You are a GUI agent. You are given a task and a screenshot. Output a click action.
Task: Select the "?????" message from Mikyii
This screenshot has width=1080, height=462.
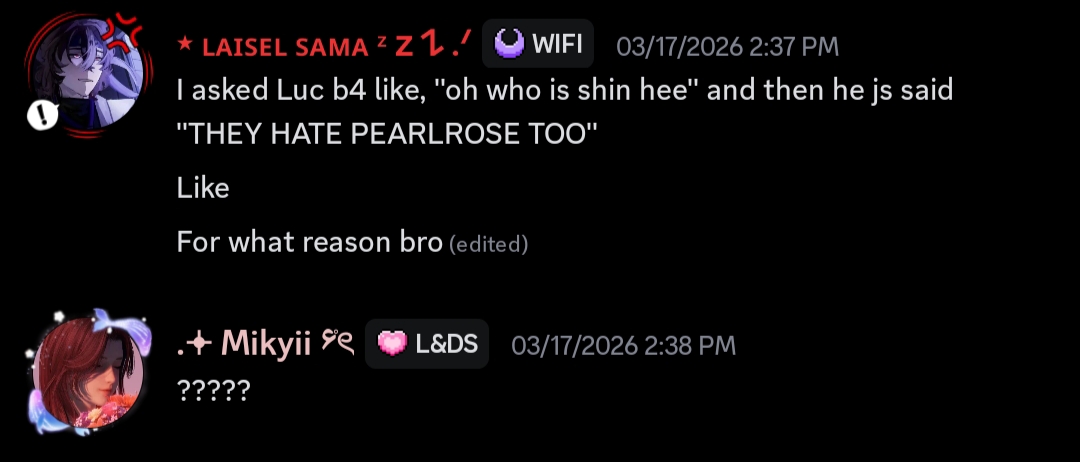[214, 392]
